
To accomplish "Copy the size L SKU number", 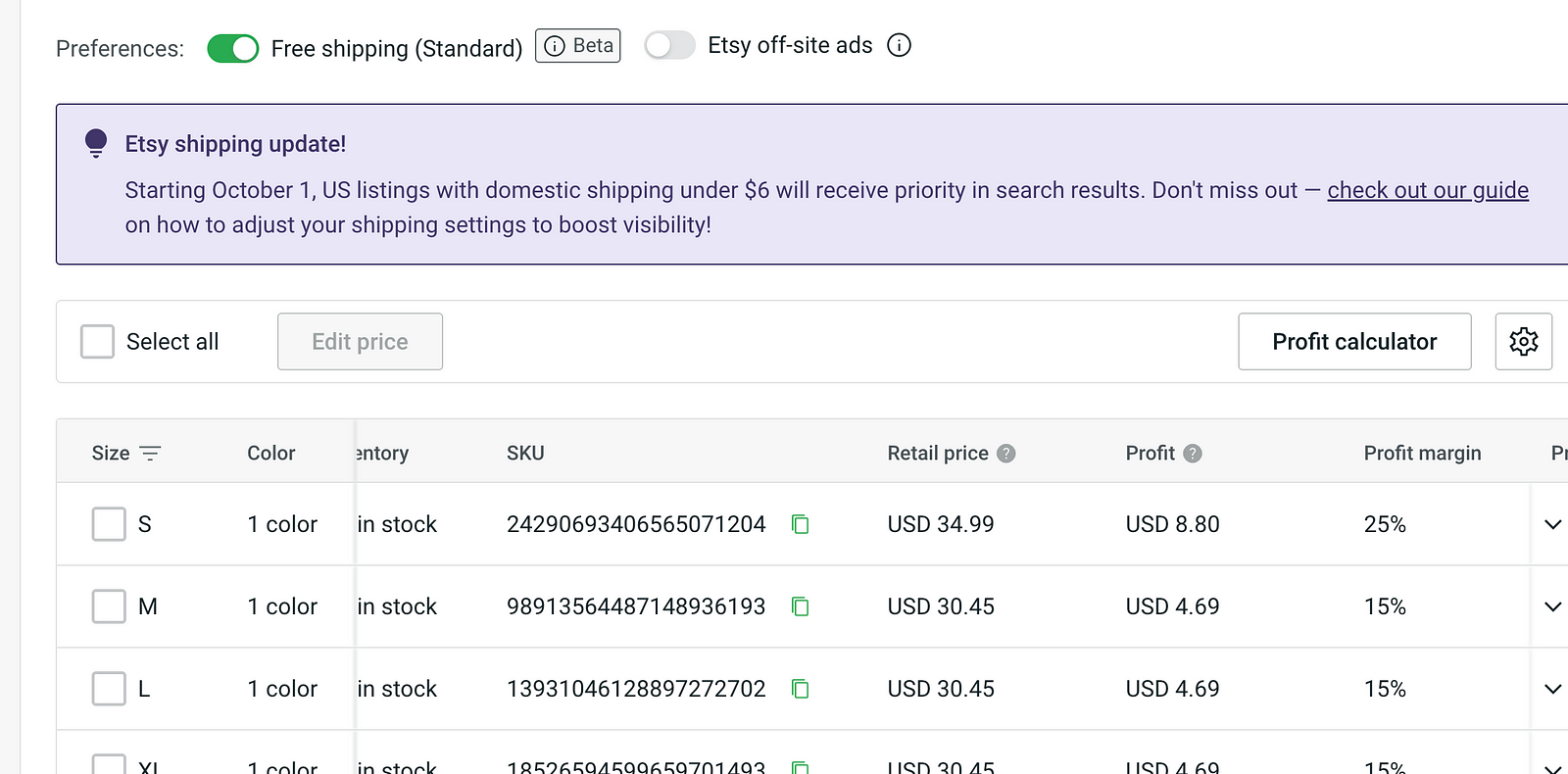I will click(800, 689).
